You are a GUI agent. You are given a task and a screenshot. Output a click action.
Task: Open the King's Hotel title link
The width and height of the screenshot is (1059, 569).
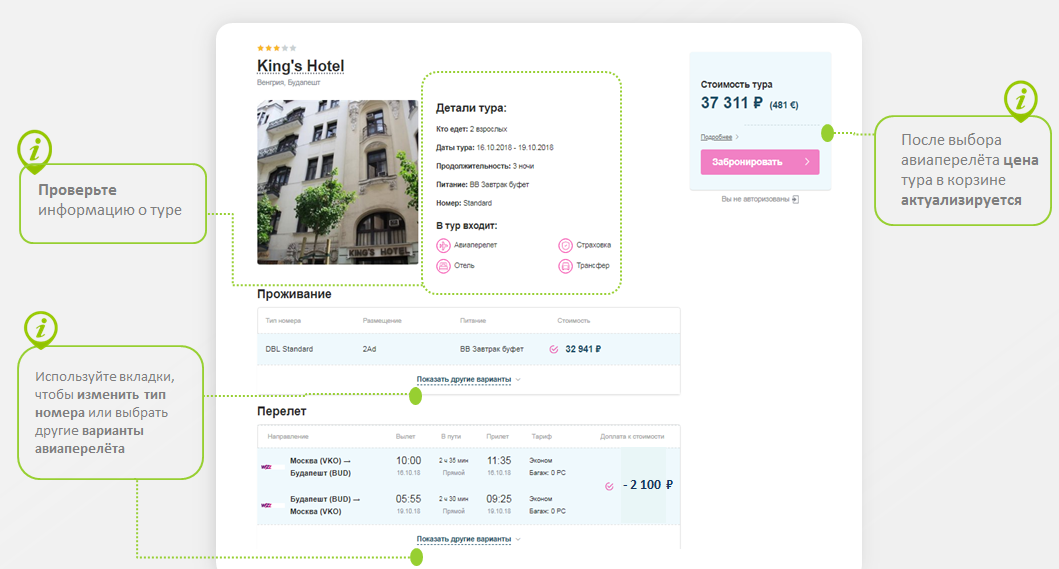301,66
